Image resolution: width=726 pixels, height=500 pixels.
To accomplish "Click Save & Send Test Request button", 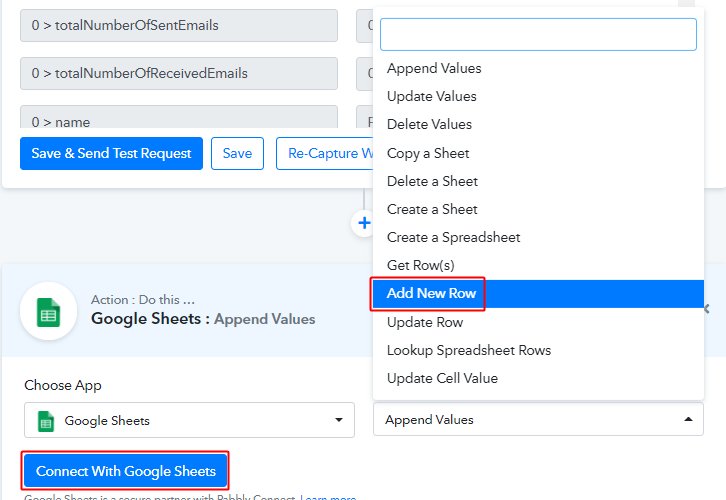I will point(111,153).
